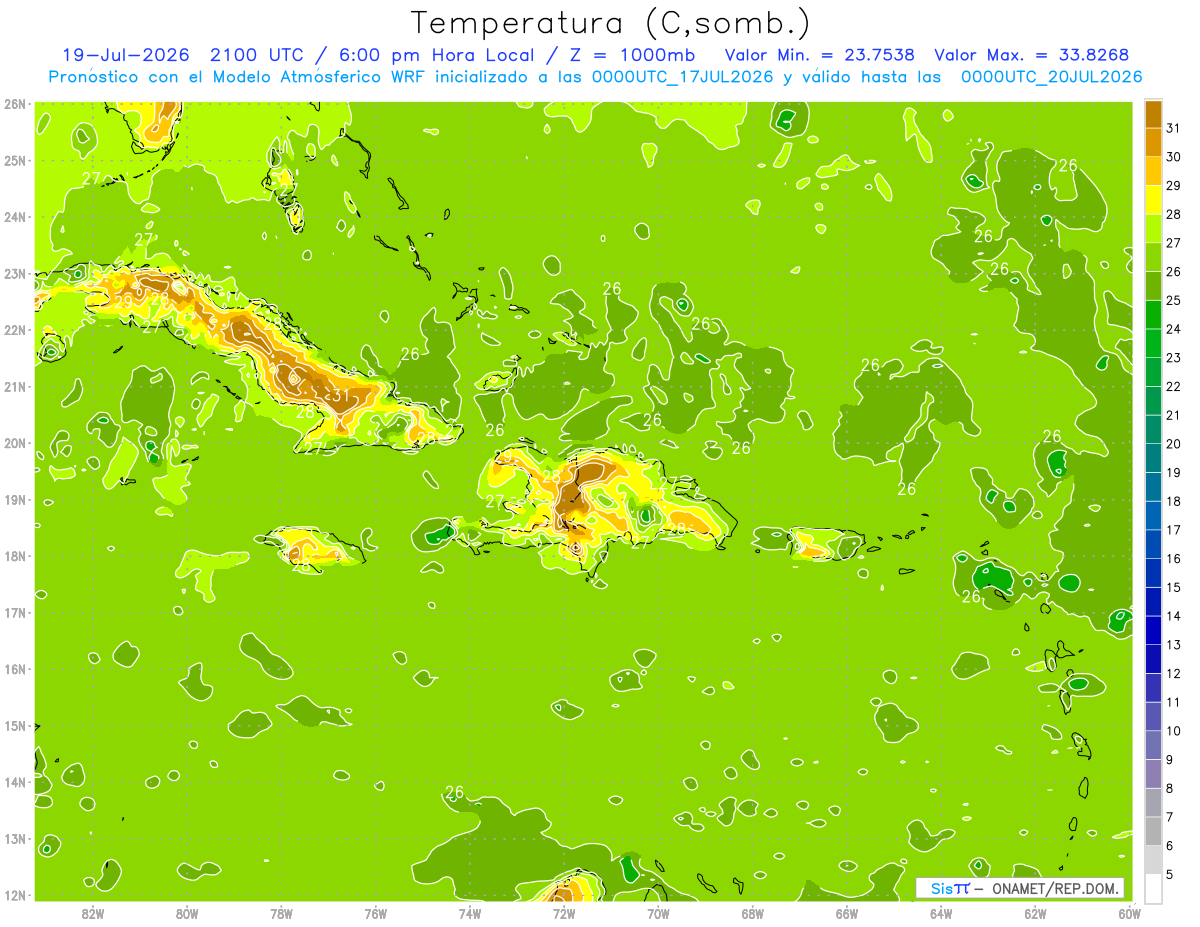Click the '17N' latitude axis label
The image size is (1200, 927).
(15, 613)
